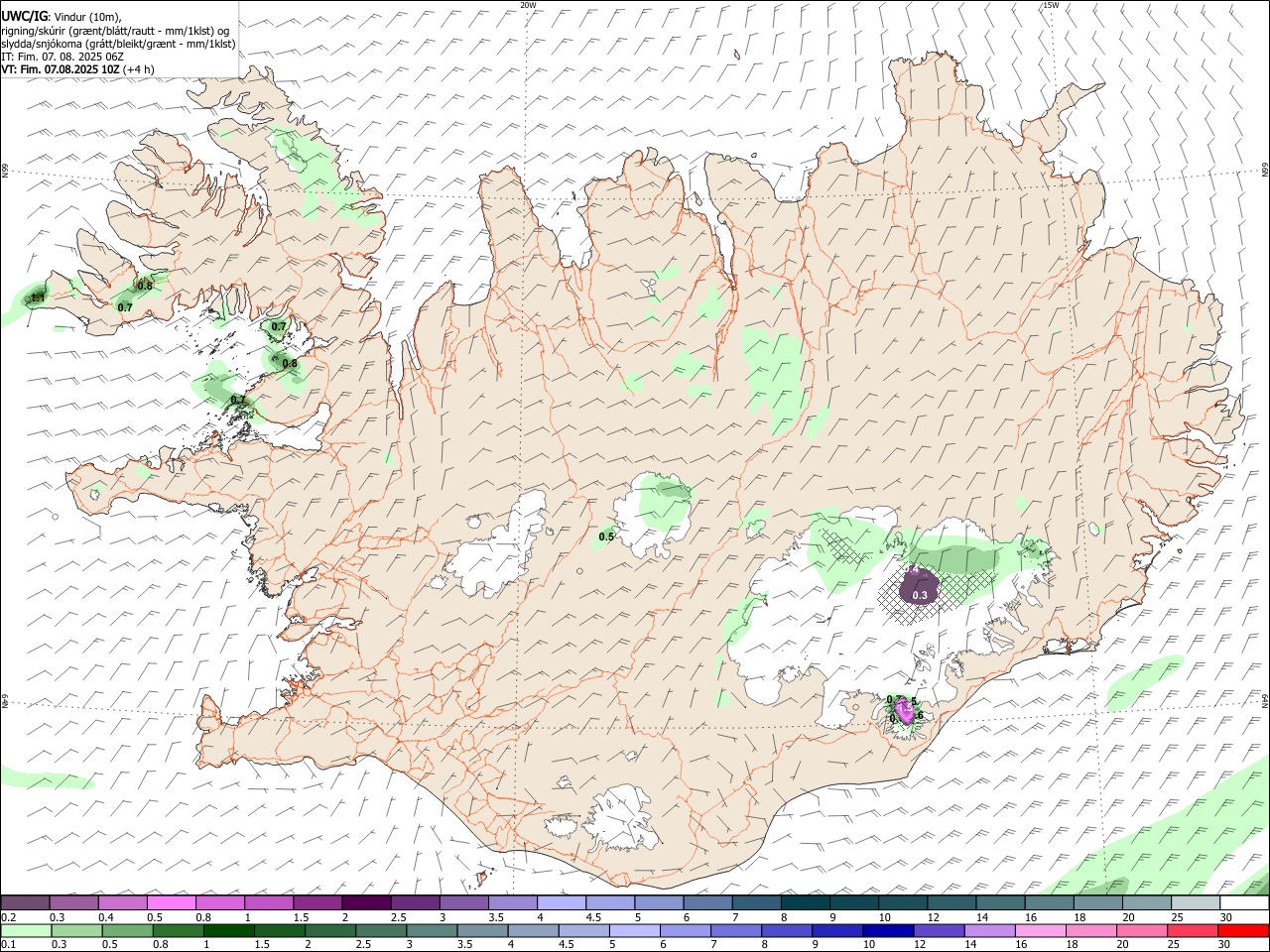This screenshot has width=1270, height=952.
Task: Click the dusky purple 0.2 snow legend swatch
Action: tap(25, 902)
